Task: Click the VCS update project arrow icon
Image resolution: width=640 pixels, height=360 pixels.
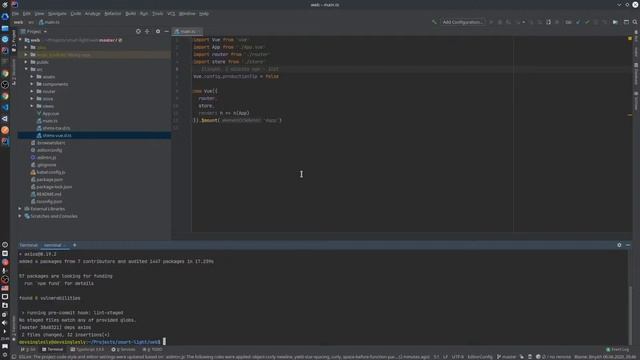Action: (578, 22)
